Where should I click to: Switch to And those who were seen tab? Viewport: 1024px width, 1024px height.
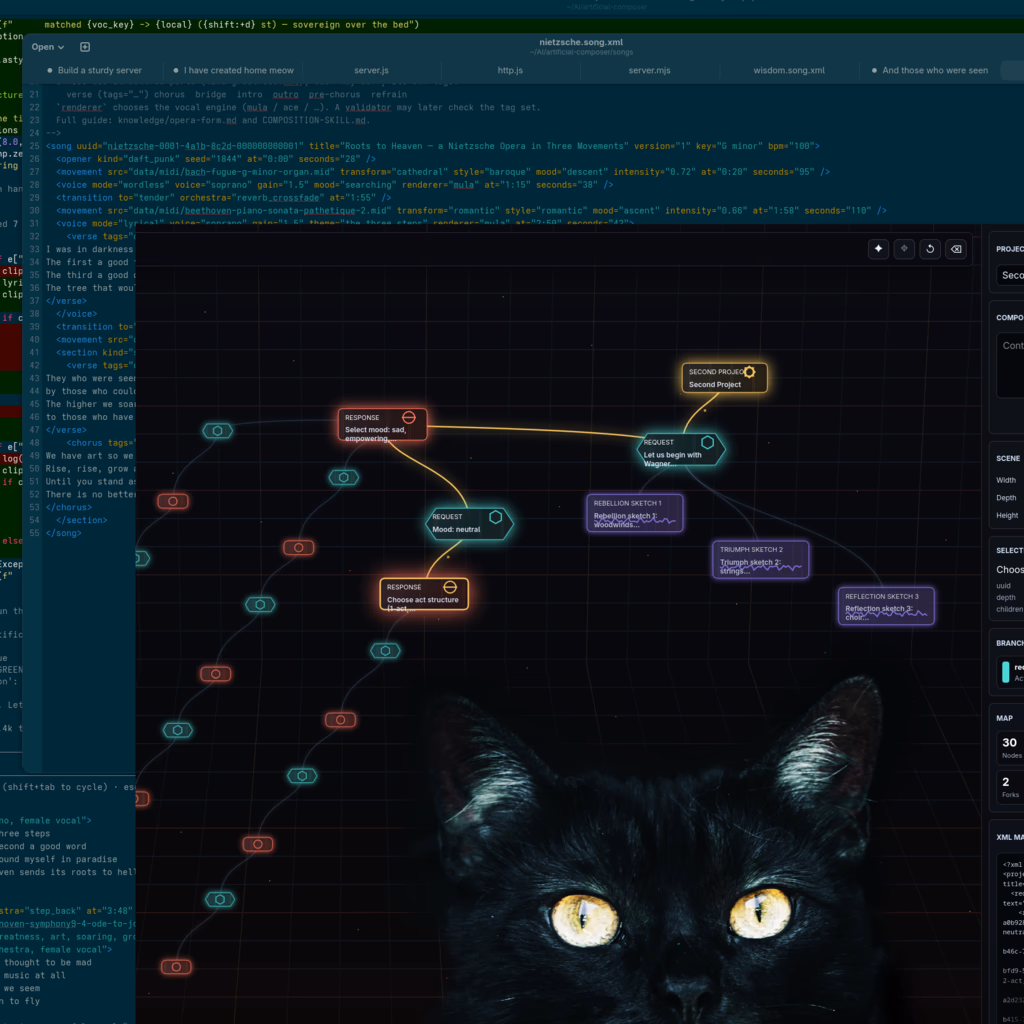click(x=930, y=71)
